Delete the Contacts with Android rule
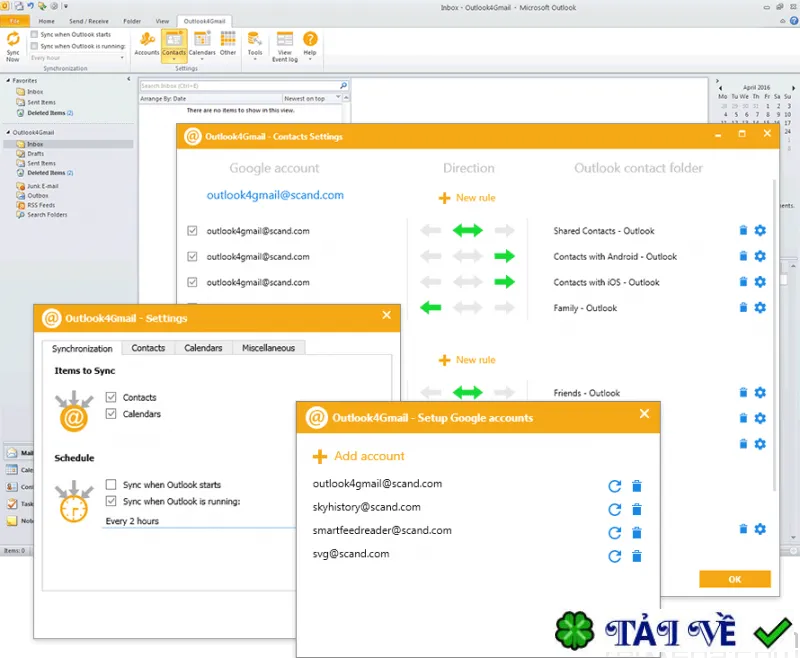This screenshot has width=800, height=658. [x=743, y=256]
